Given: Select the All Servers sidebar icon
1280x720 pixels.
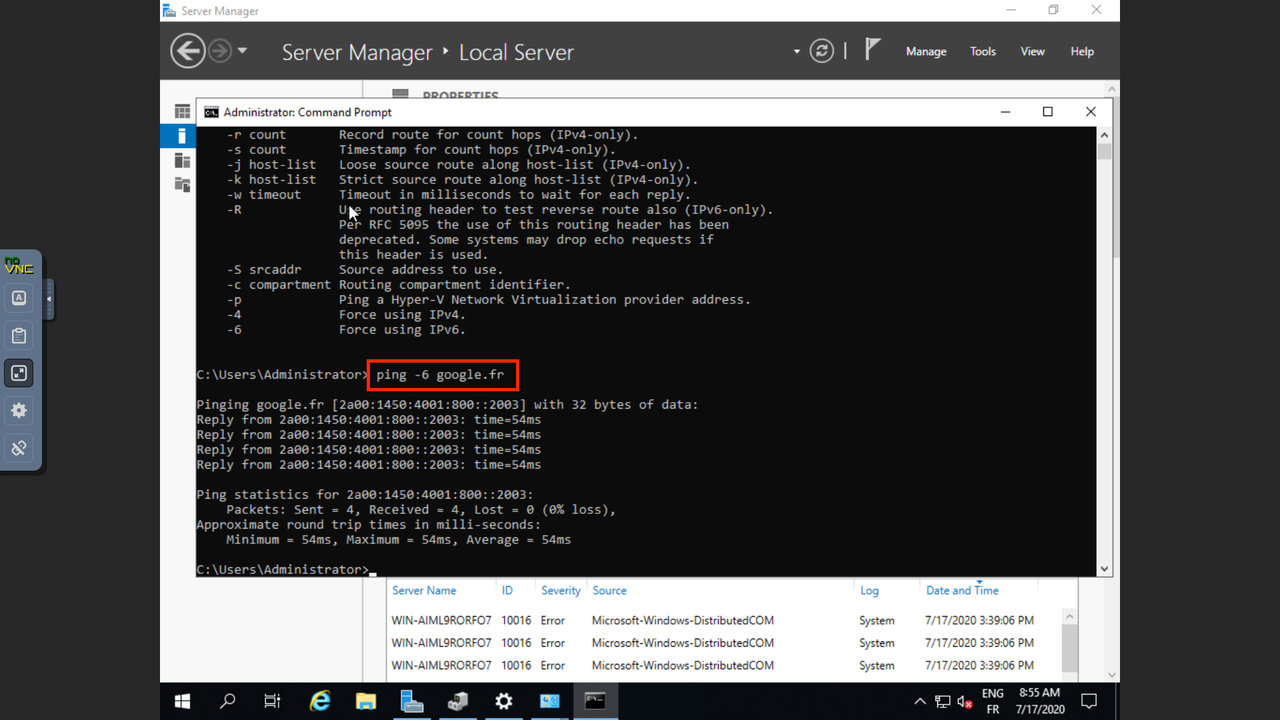Looking at the screenshot, I should click(182, 160).
